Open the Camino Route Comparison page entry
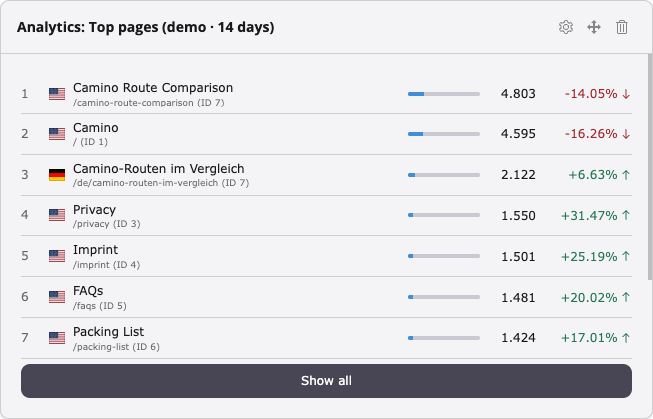The image size is (653, 419). [153, 88]
